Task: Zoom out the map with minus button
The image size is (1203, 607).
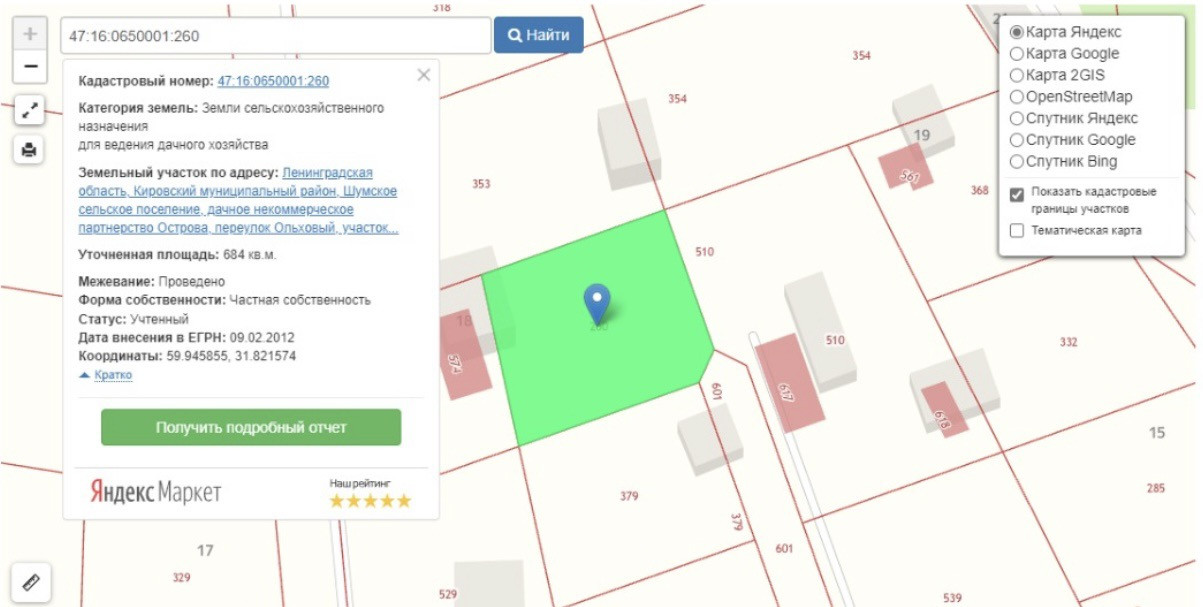Action: click(30, 67)
